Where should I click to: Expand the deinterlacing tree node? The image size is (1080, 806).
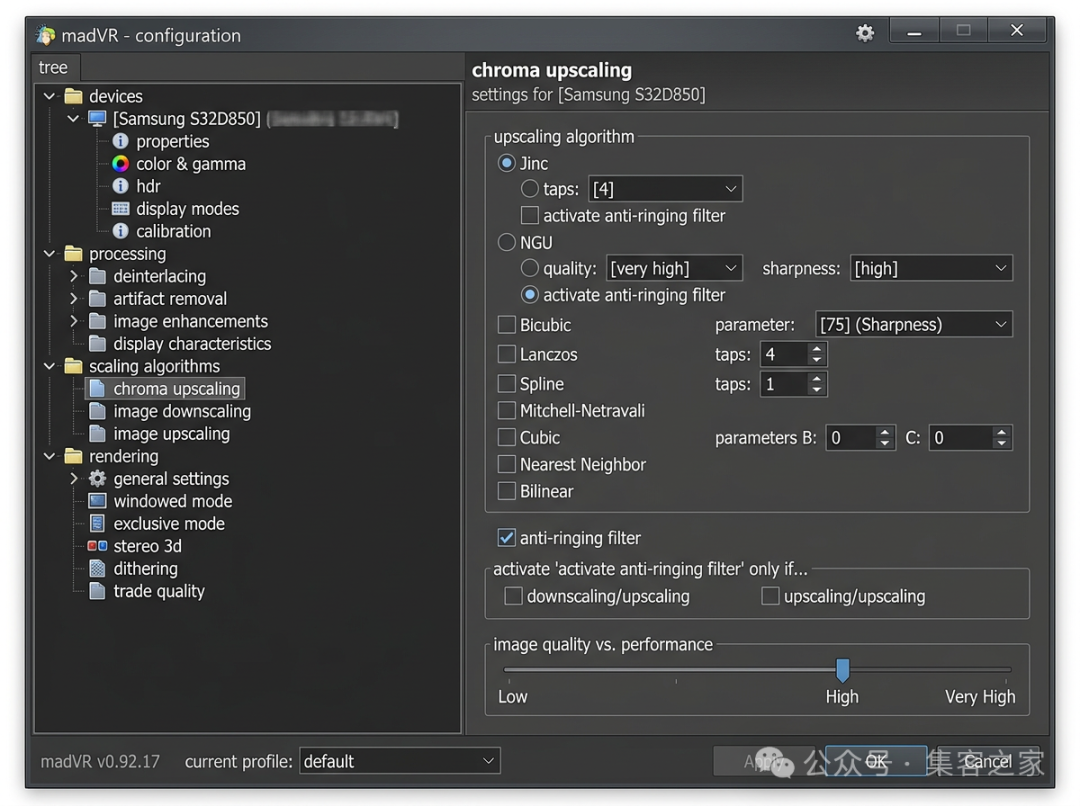pyautogui.click(x=74, y=276)
